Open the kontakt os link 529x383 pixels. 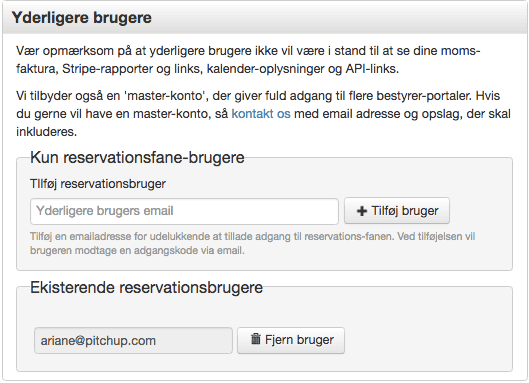pyautogui.click(x=261, y=114)
